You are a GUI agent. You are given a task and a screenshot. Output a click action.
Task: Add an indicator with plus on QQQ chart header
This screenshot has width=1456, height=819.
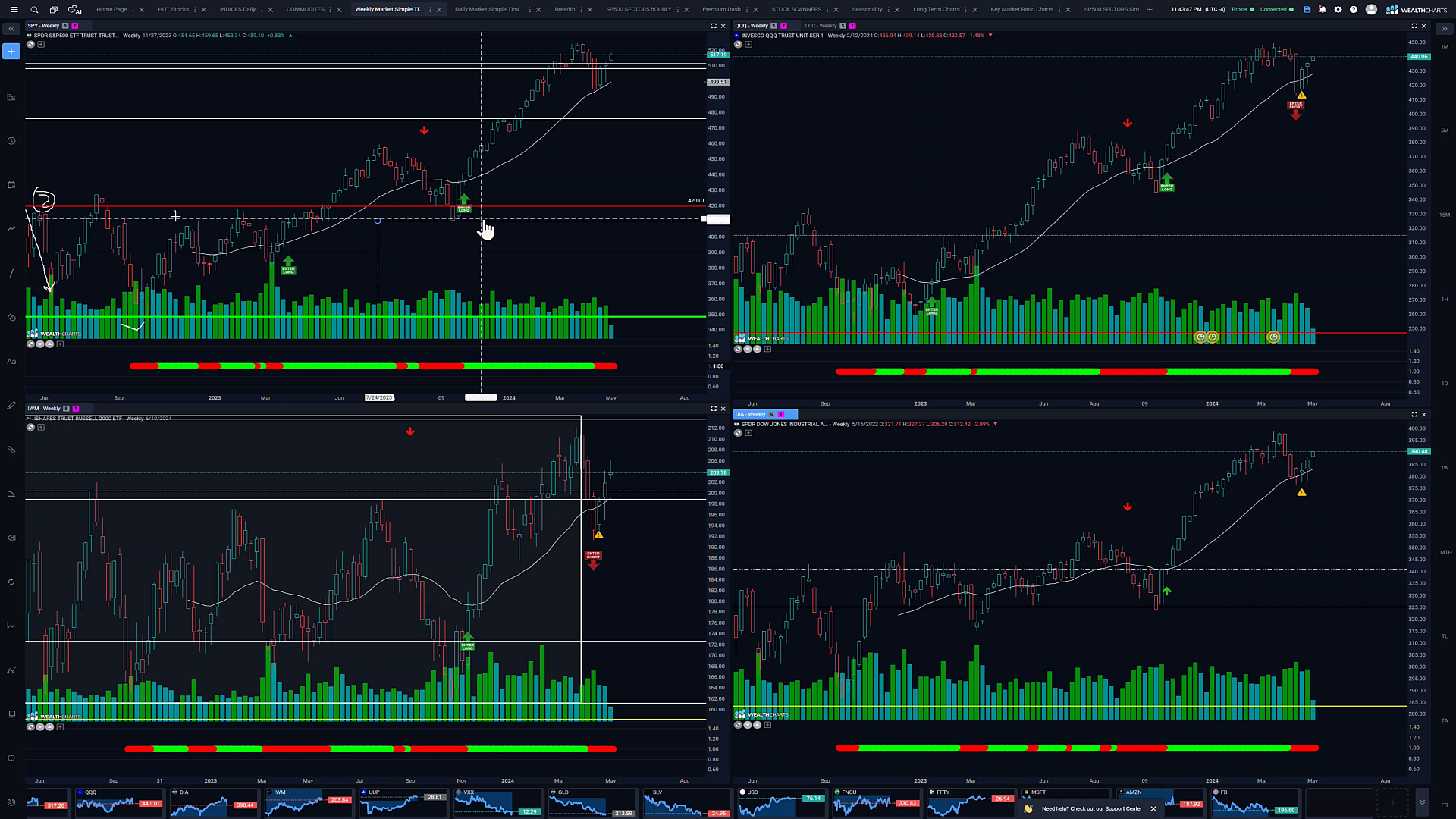(748, 45)
